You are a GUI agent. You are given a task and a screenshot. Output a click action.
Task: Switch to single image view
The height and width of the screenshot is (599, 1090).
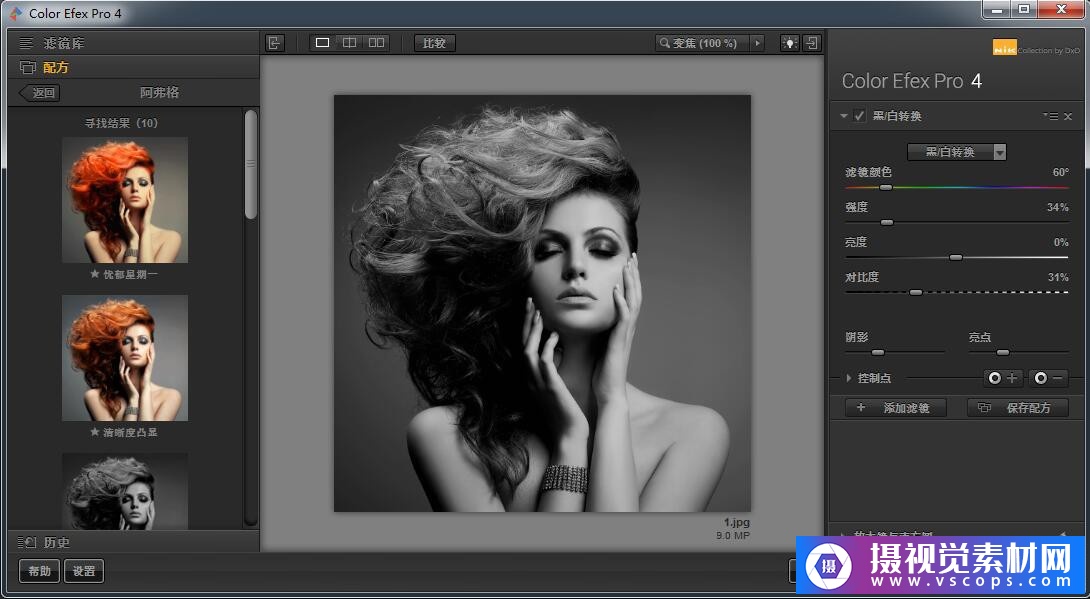pyautogui.click(x=322, y=43)
